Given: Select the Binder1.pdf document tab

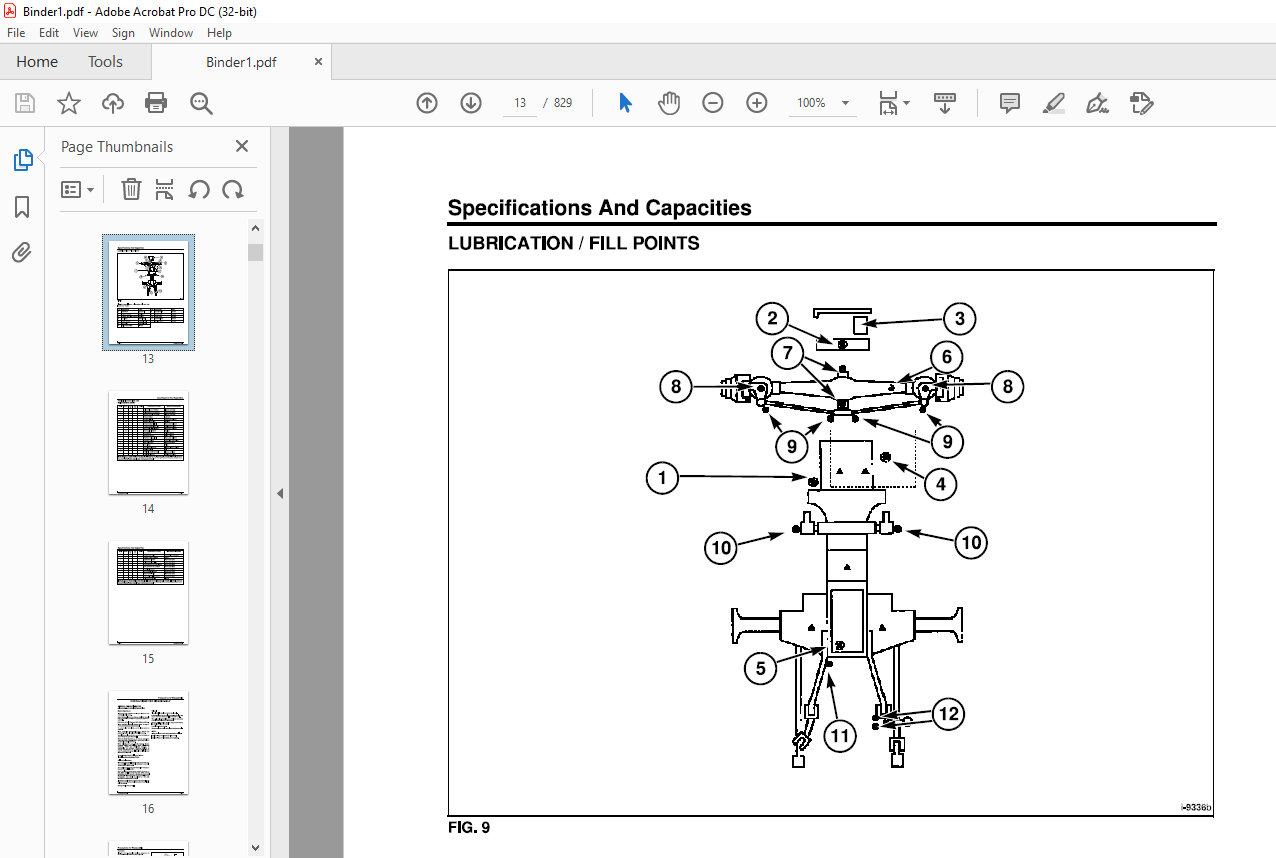Looking at the screenshot, I should (x=241, y=62).
